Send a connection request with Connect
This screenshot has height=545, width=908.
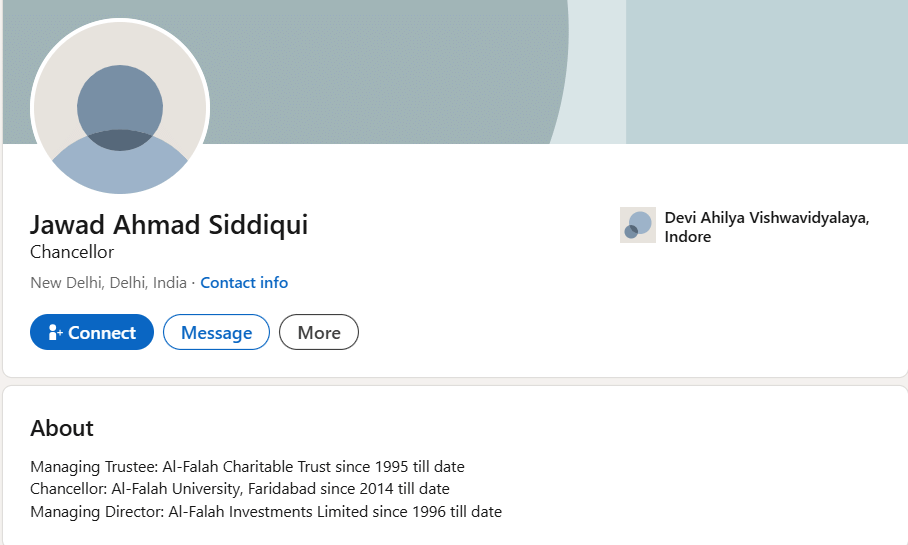coord(92,333)
